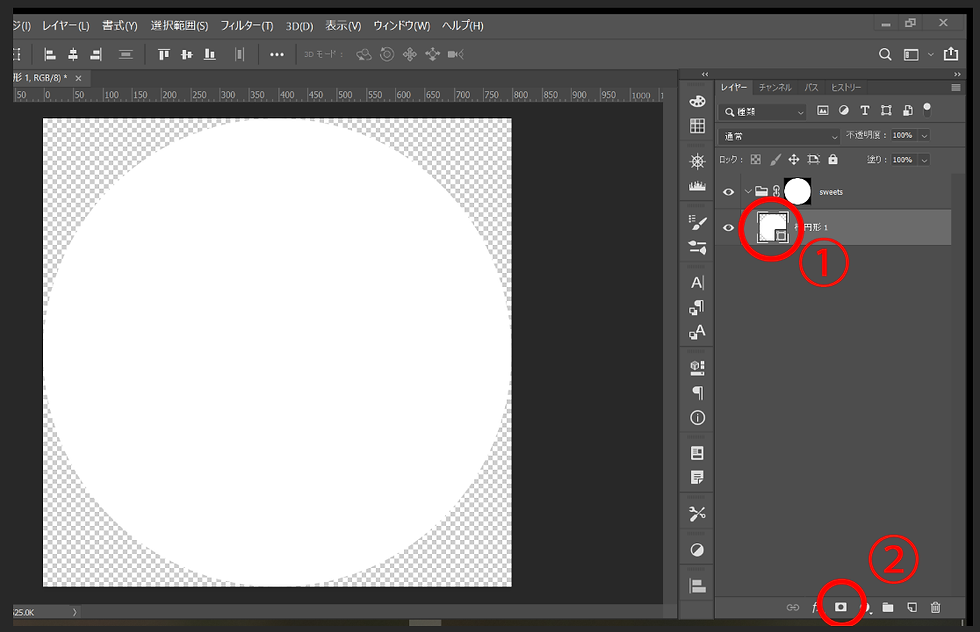This screenshot has height=632, width=980.
Task: Align vertical centers in options bar
Action: pyautogui.click(x=186, y=55)
